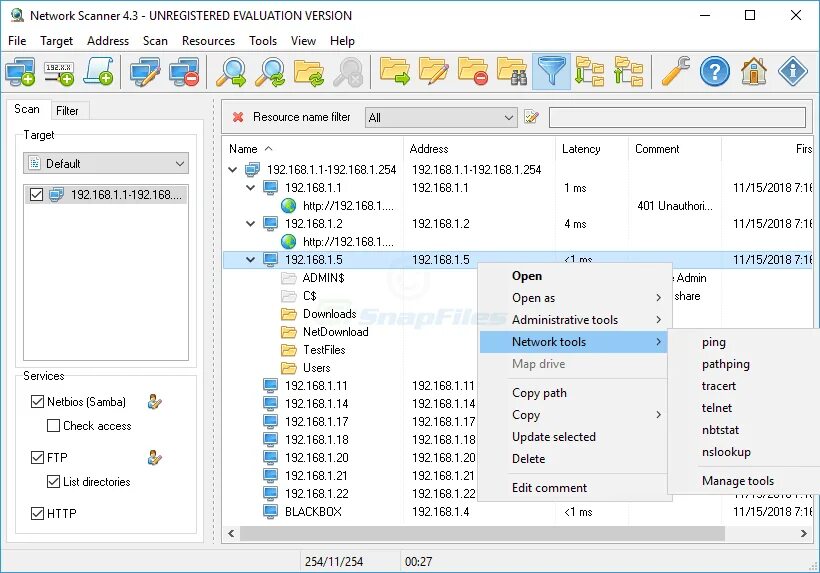Viewport: 820px width, 573px height.
Task: Click the start scan magnifier icon
Action: click(231, 72)
